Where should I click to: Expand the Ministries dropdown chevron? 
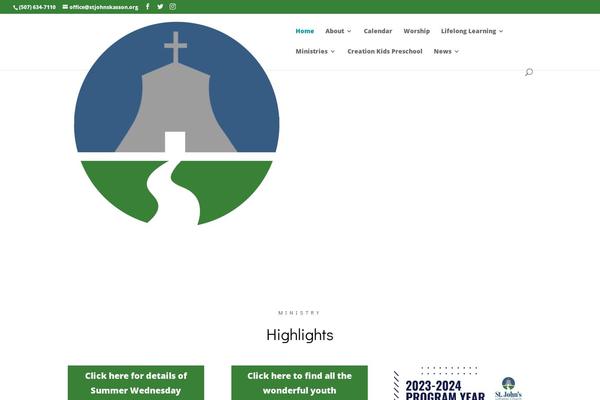click(333, 52)
